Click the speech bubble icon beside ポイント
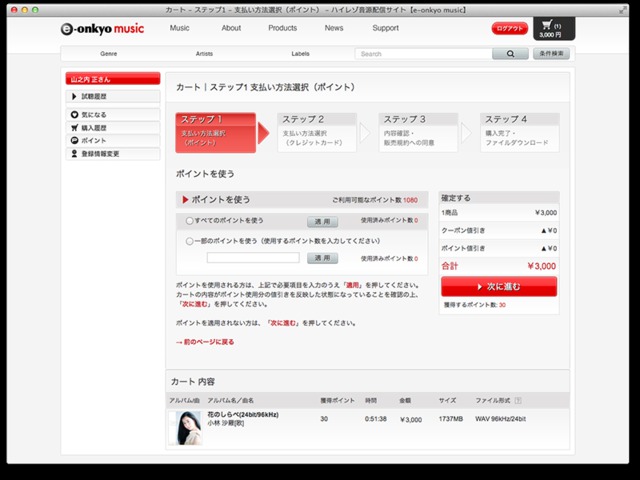 coord(75,141)
